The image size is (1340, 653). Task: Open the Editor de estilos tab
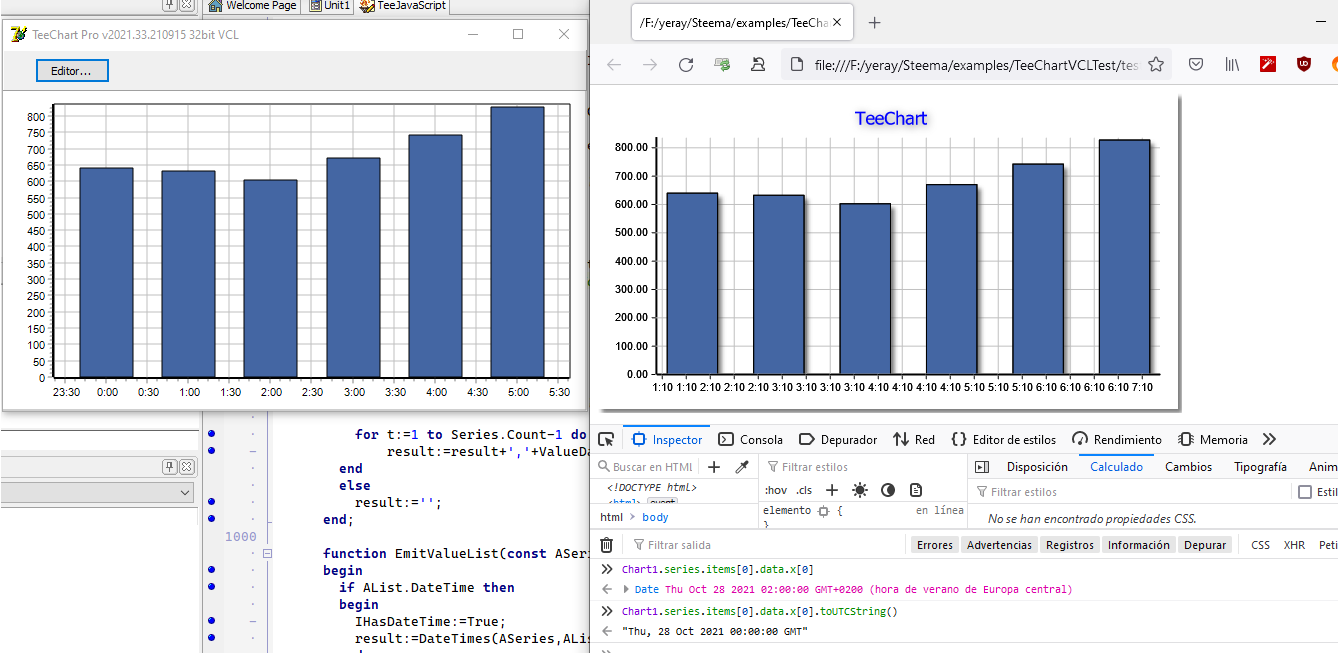(x=1004, y=439)
